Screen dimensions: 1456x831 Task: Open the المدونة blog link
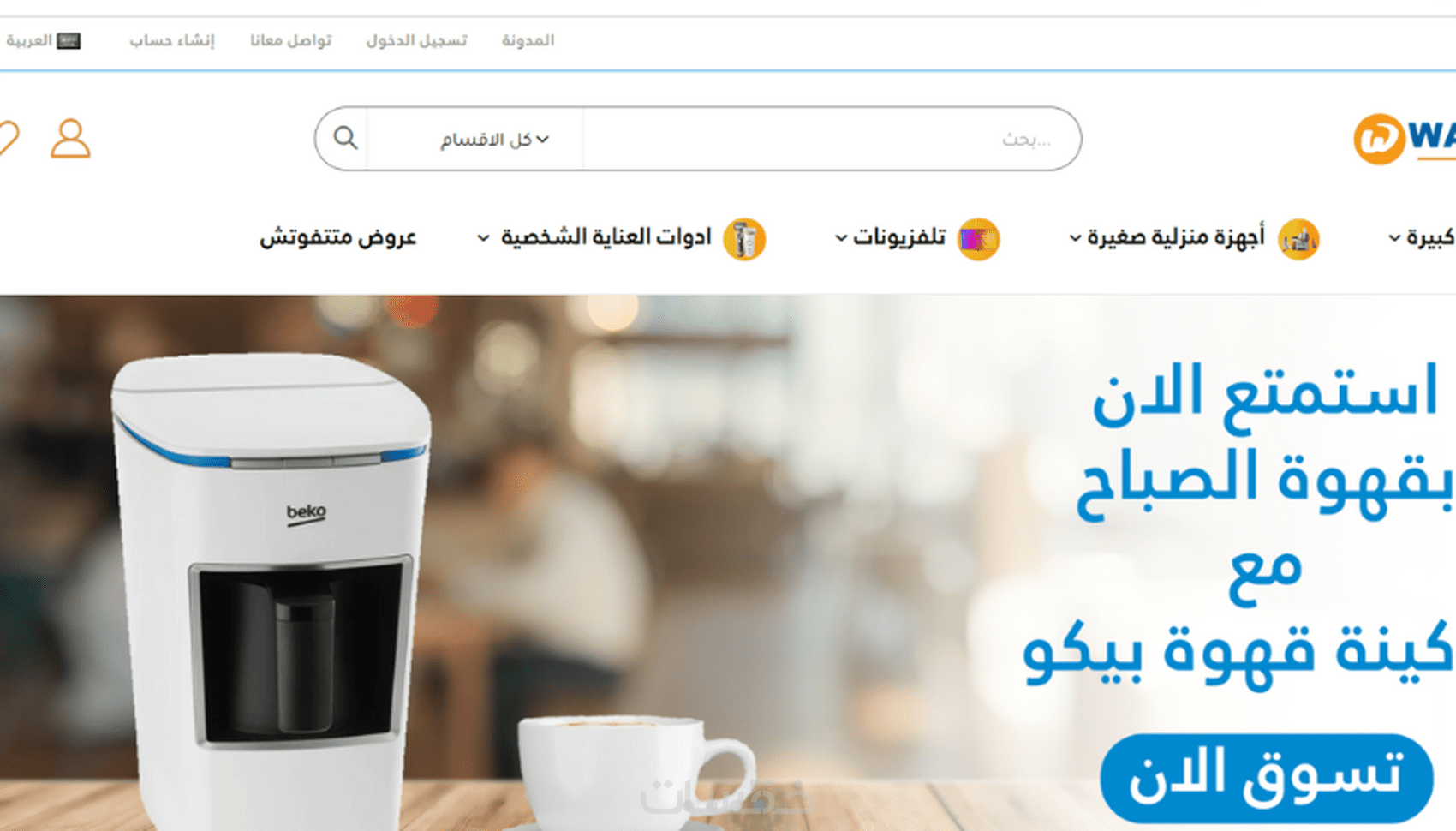528,40
